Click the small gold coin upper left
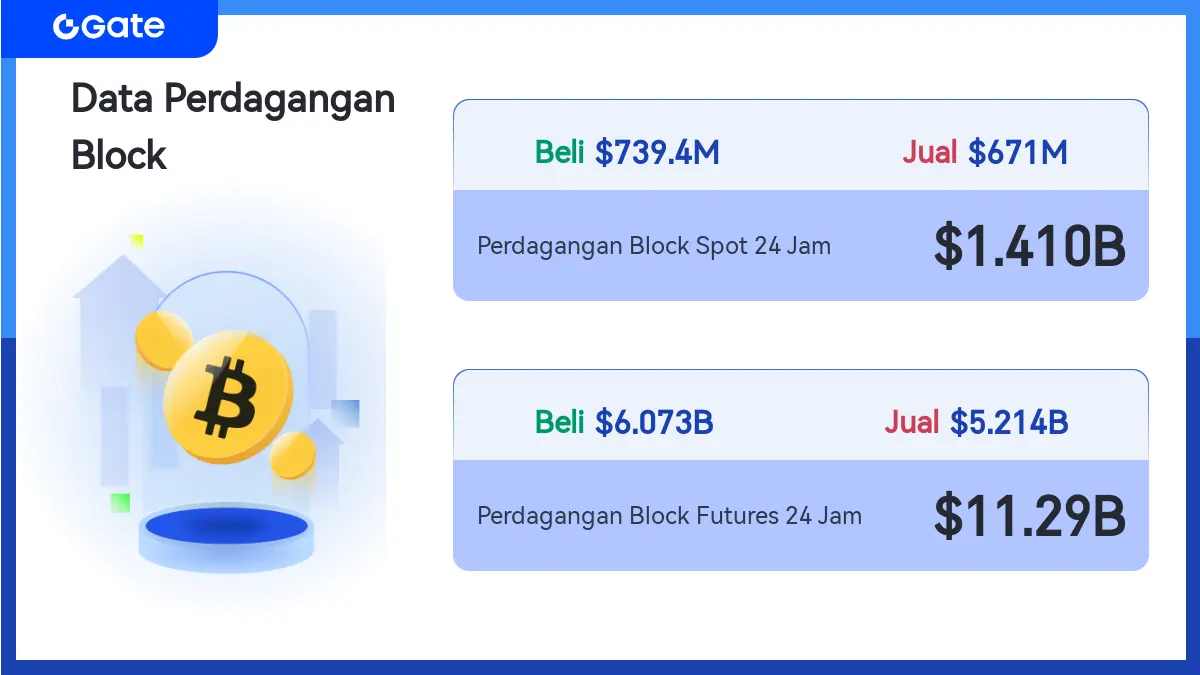The height and width of the screenshot is (675, 1200). coord(162,339)
